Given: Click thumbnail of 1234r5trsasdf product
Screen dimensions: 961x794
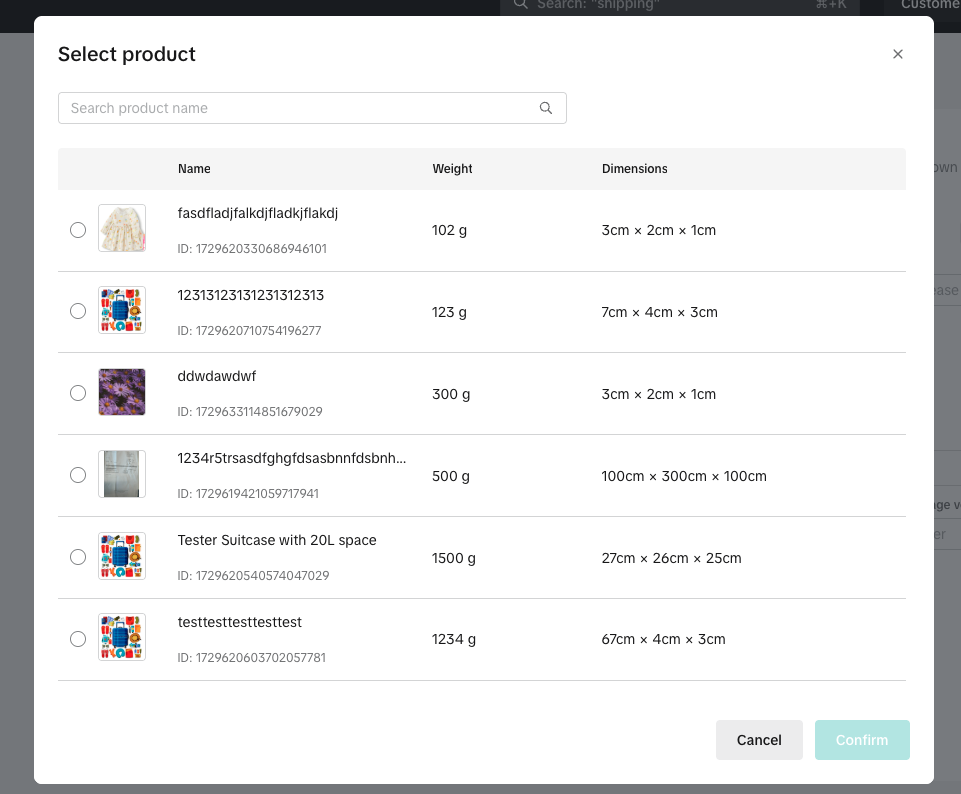Looking at the screenshot, I should point(122,475).
